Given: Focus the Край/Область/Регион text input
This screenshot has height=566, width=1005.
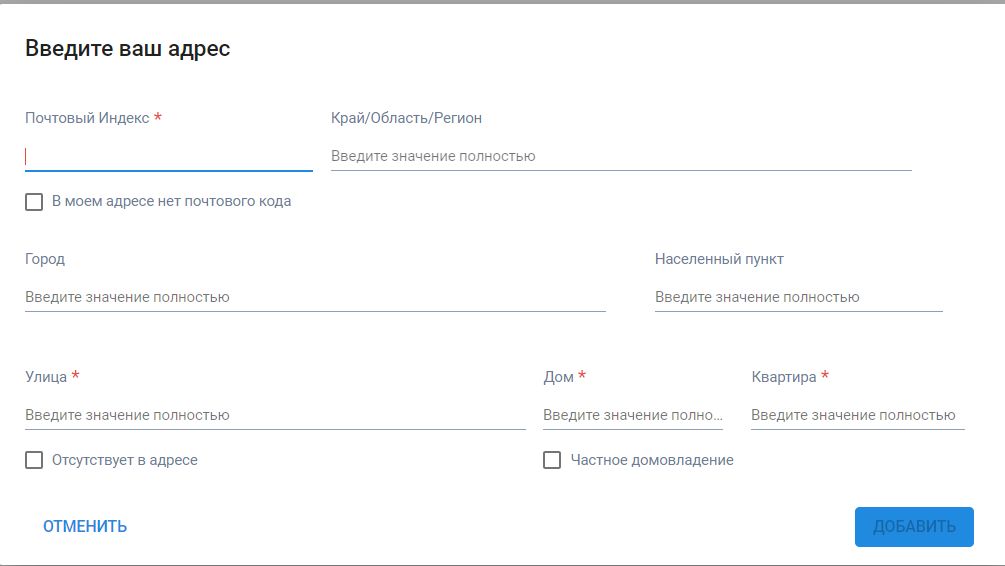Looking at the screenshot, I should point(621,156).
